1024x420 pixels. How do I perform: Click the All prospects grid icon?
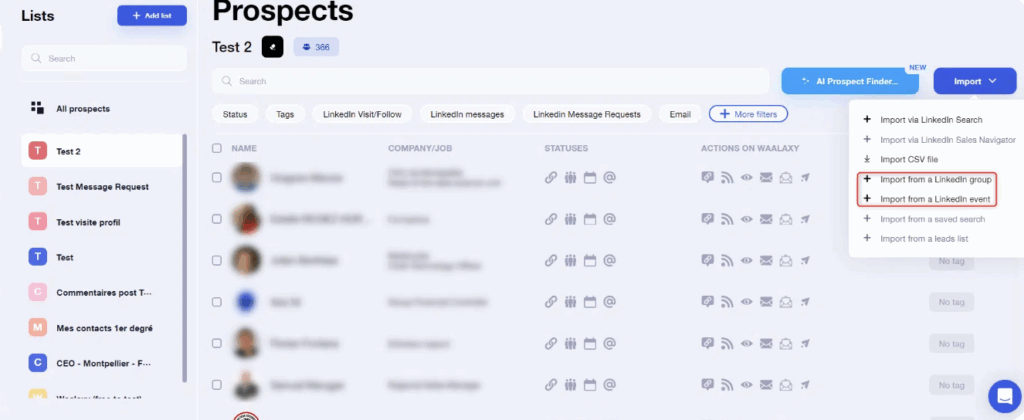click(38, 108)
